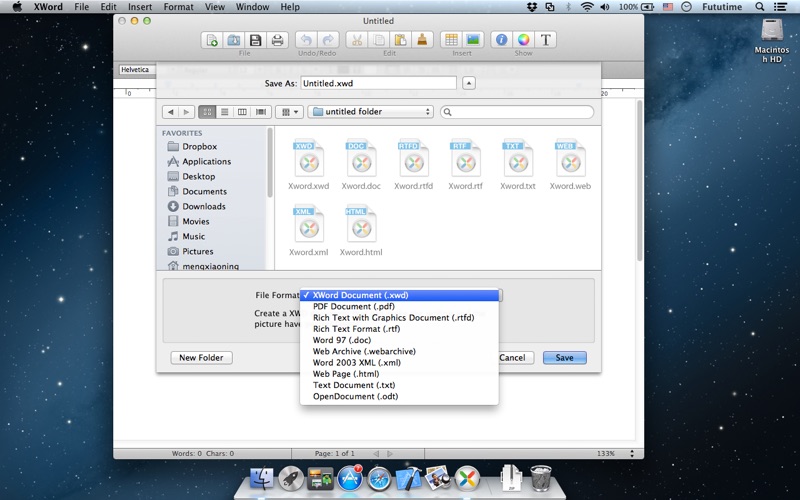800x500 pixels.
Task: Click the Save floppy disk toolbar icon
Action: tap(256, 40)
